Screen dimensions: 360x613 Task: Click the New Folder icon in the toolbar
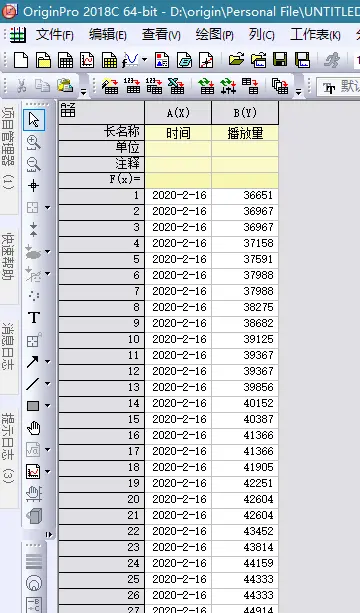[43, 60]
